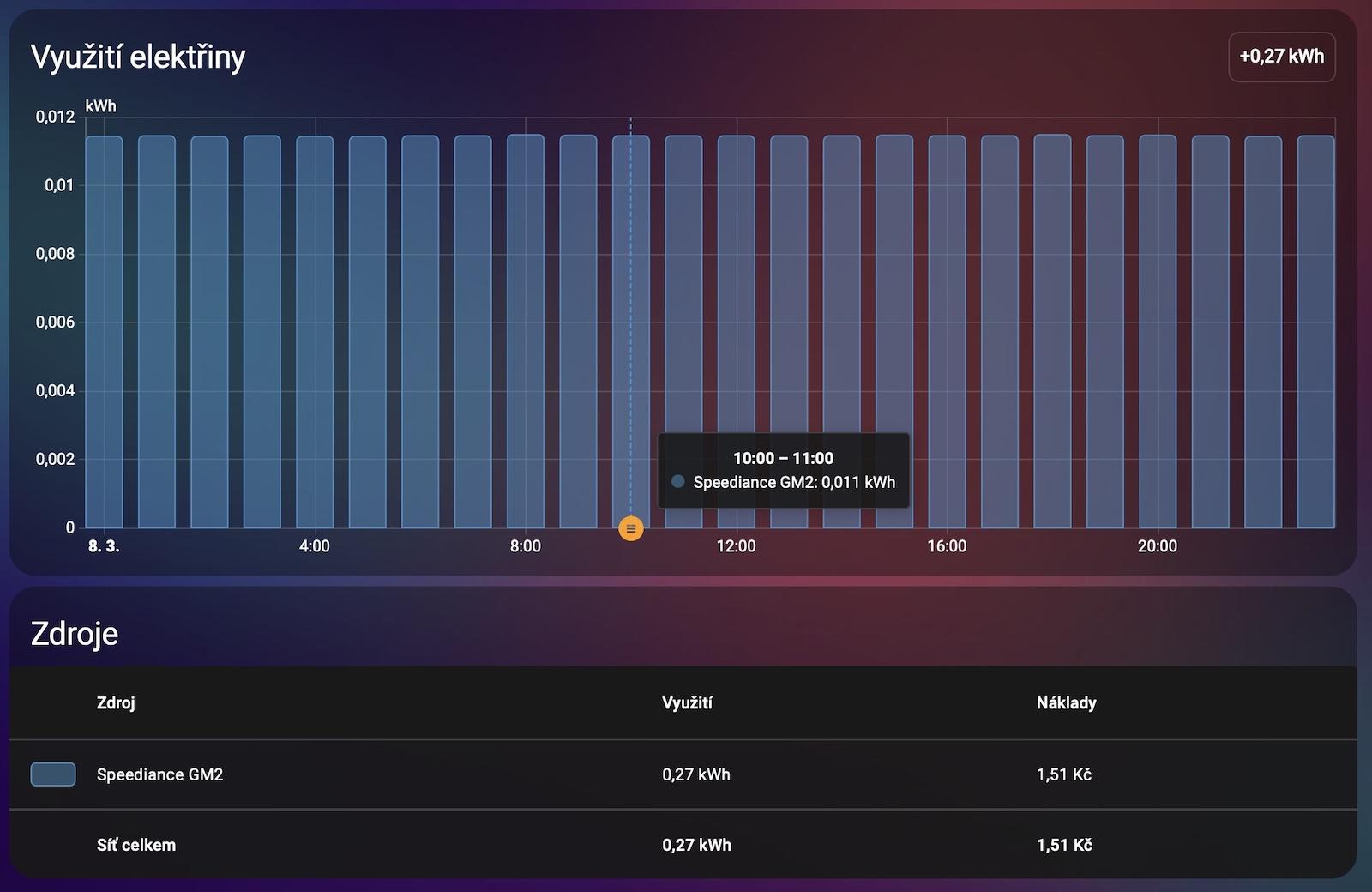Click the orange marker on the time axis

point(630,528)
